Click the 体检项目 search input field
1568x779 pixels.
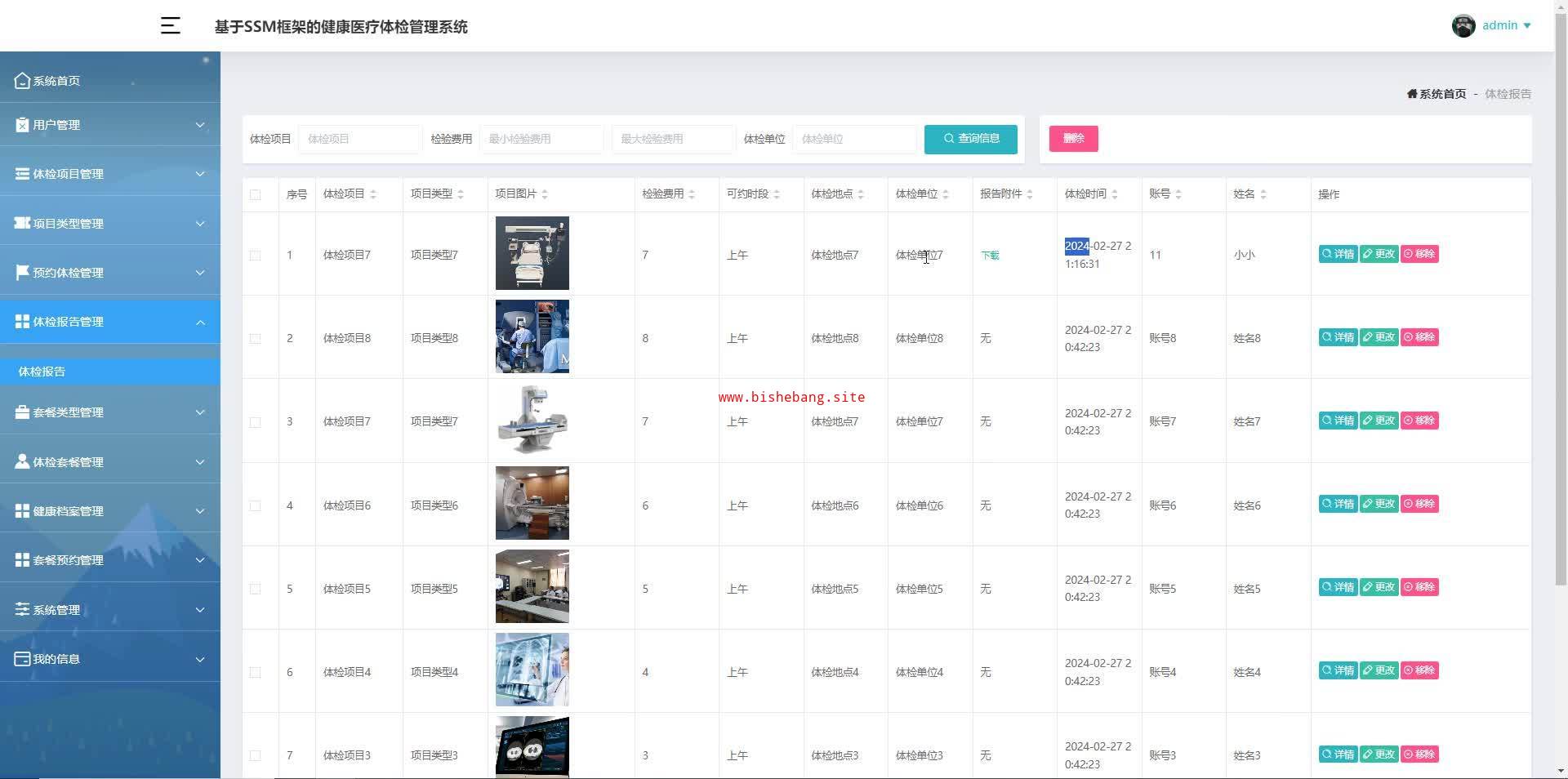(x=360, y=139)
